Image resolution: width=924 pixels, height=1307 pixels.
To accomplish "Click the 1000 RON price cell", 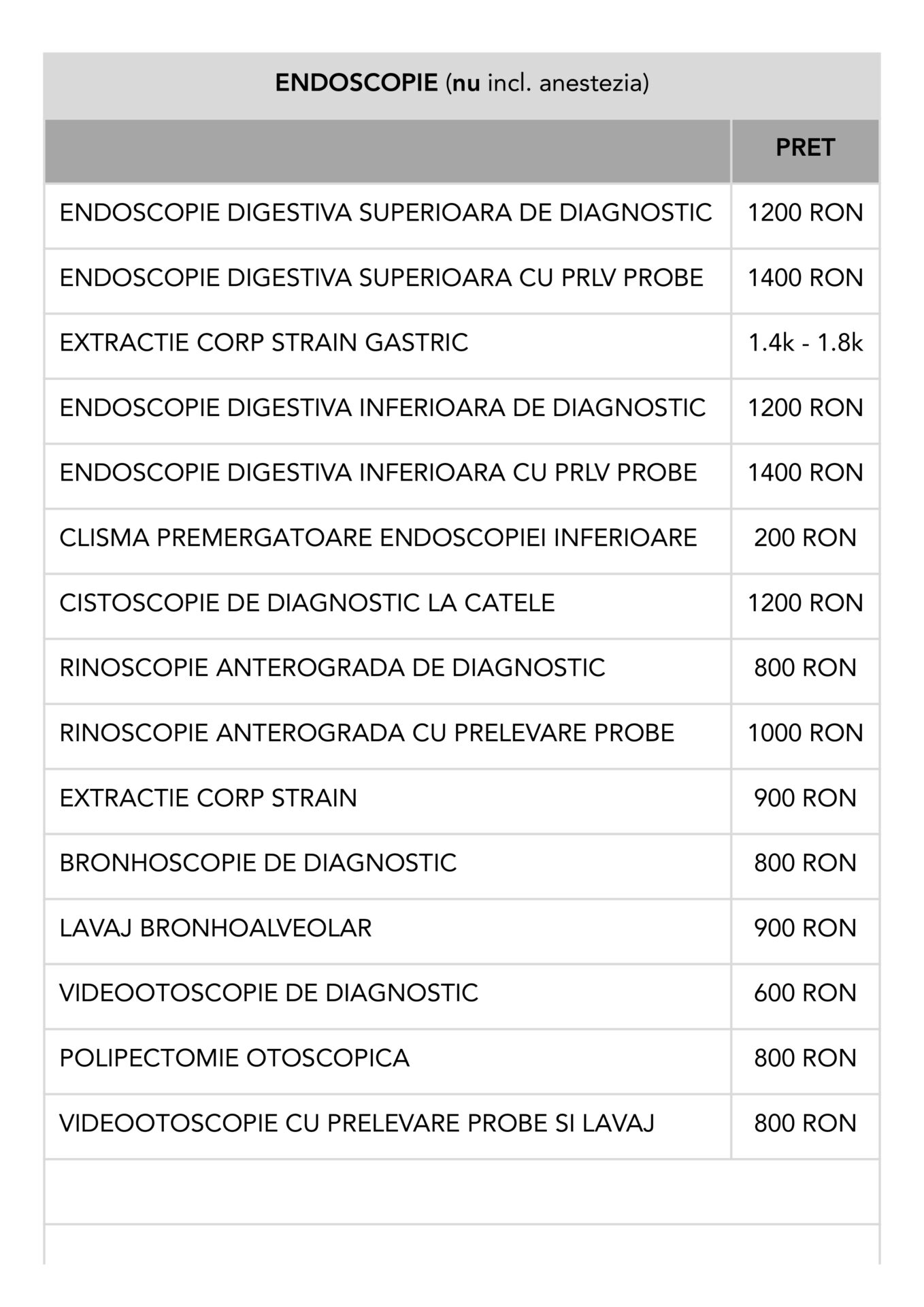I will point(805,733).
